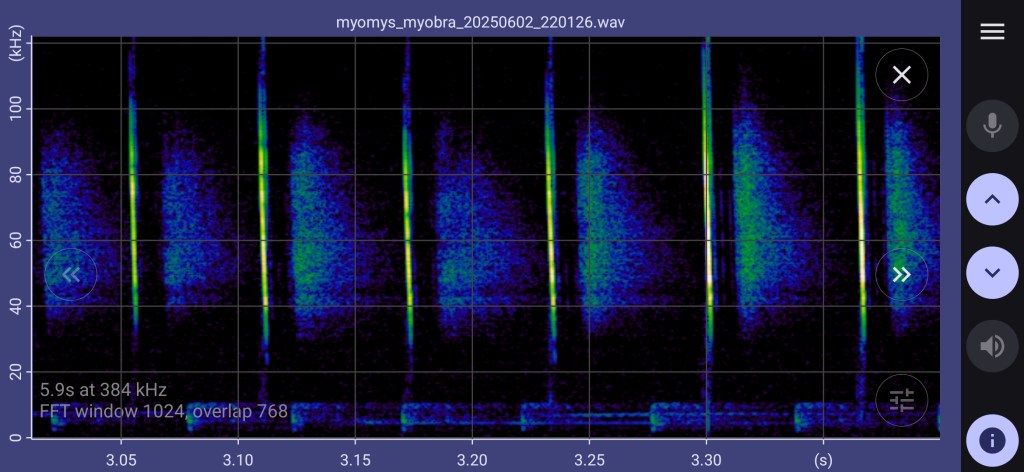Click the file name myomys_myobra_20250602_220126.wav
This screenshot has height=472, width=1024.
tap(481, 21)
